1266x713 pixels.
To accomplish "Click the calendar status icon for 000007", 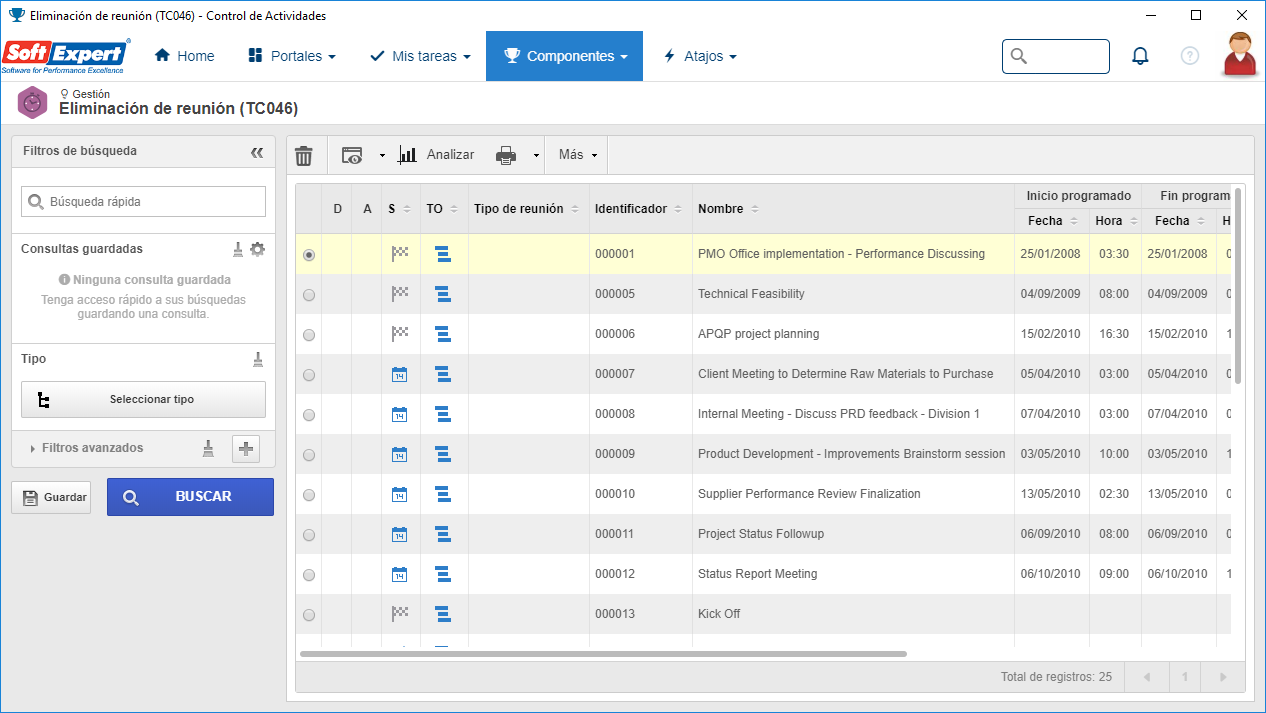I will [x=400, y=374].
